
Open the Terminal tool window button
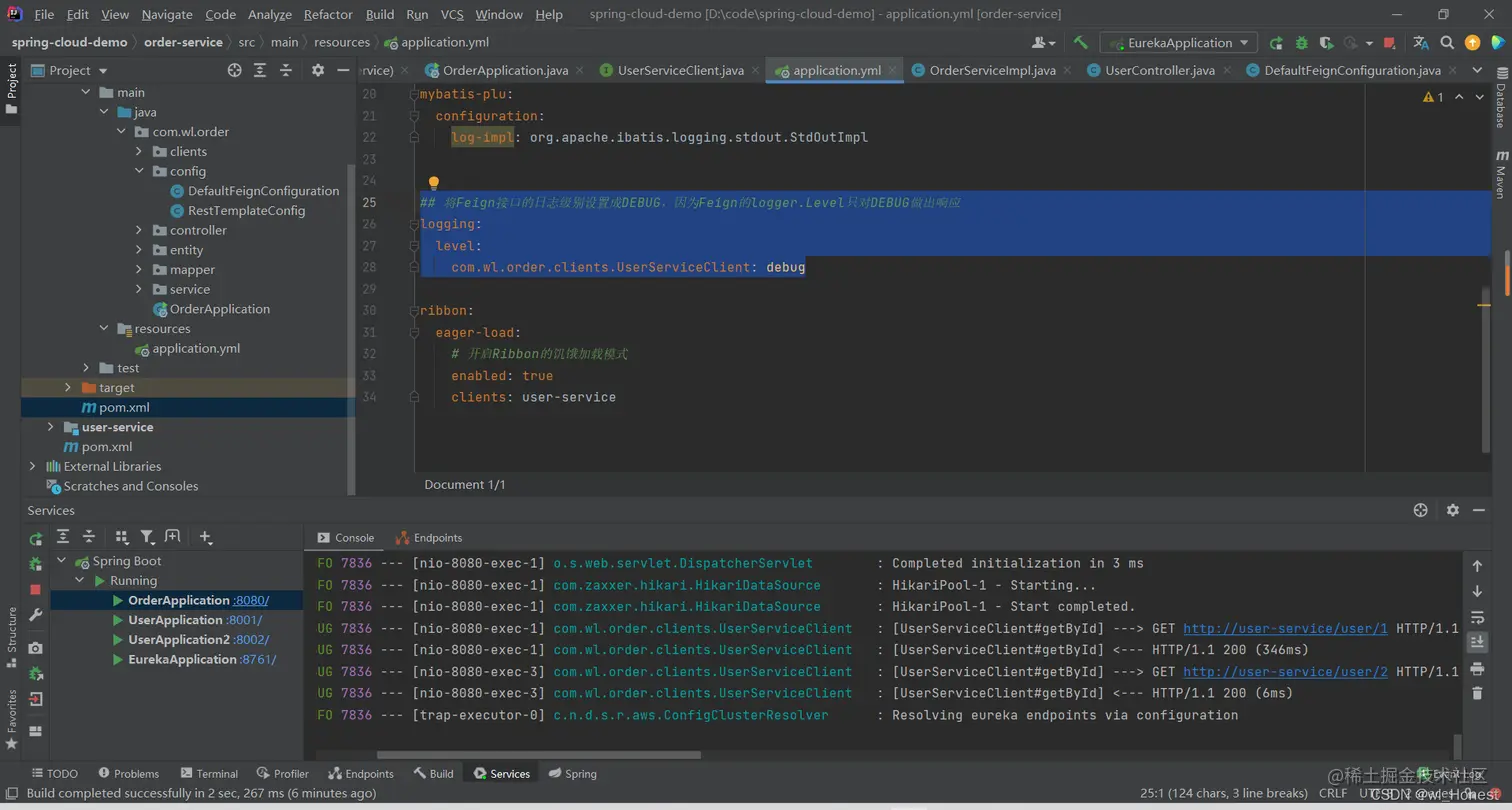(209, 774)
